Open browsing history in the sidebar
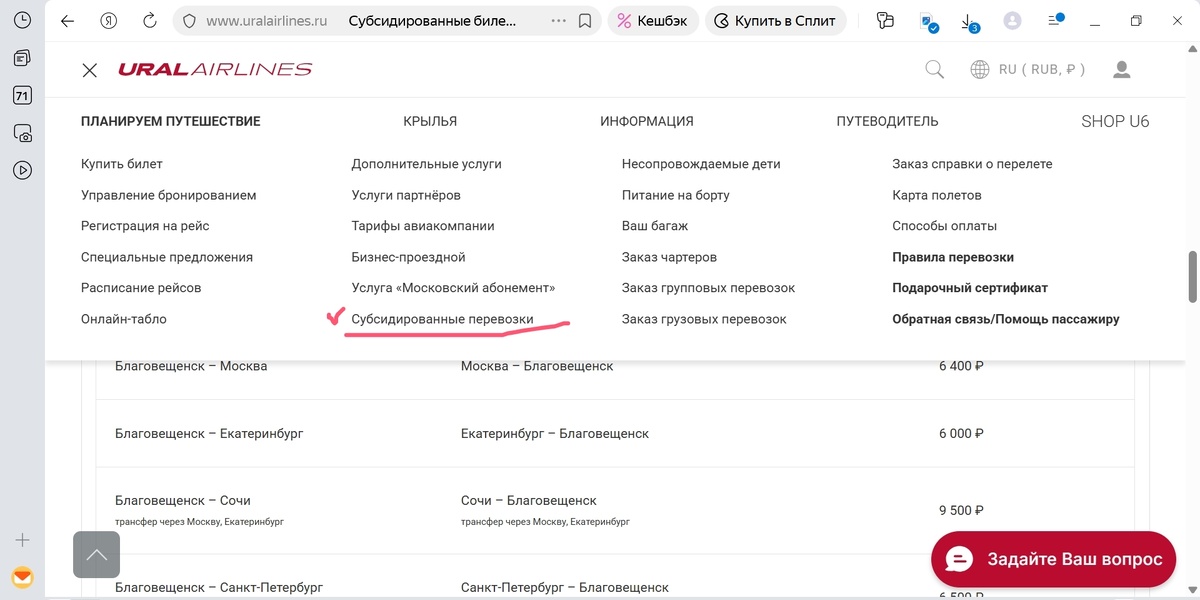The image size is (1200, 600). tap(22, 19)
